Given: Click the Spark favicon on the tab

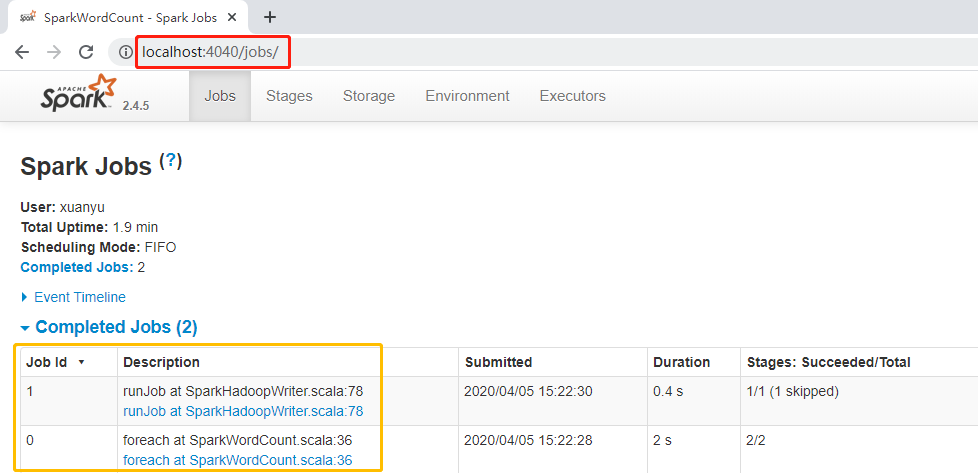Looking at the screenshot, I should pyautogui.click(x=27, y=17).
